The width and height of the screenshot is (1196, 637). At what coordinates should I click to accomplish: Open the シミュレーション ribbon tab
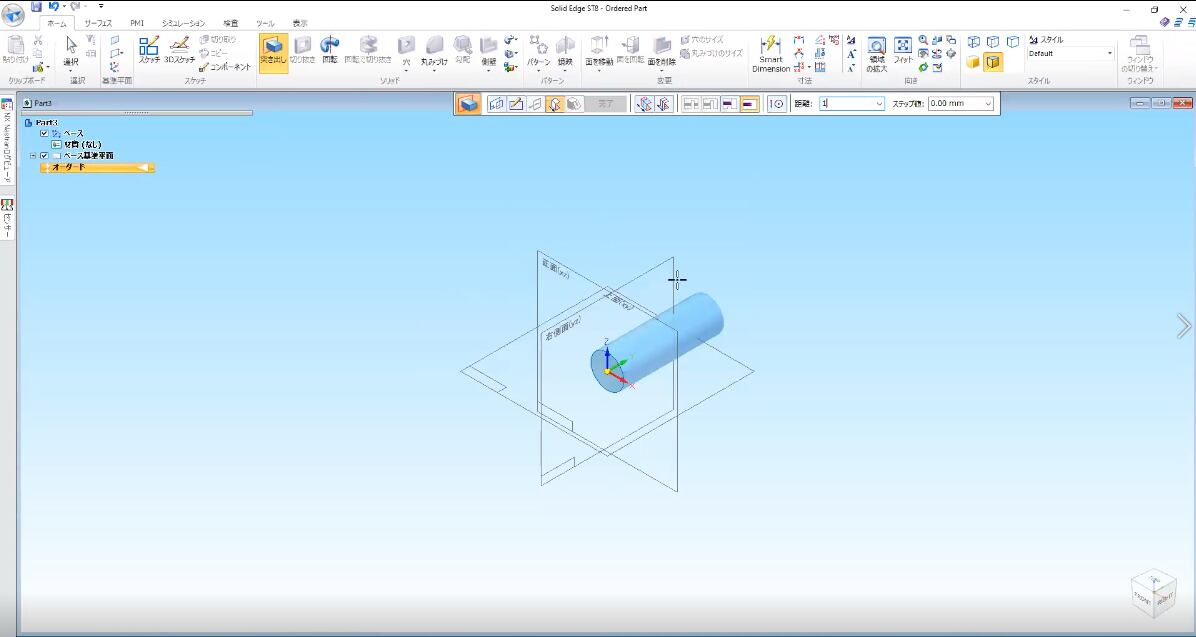coord(183,23)
